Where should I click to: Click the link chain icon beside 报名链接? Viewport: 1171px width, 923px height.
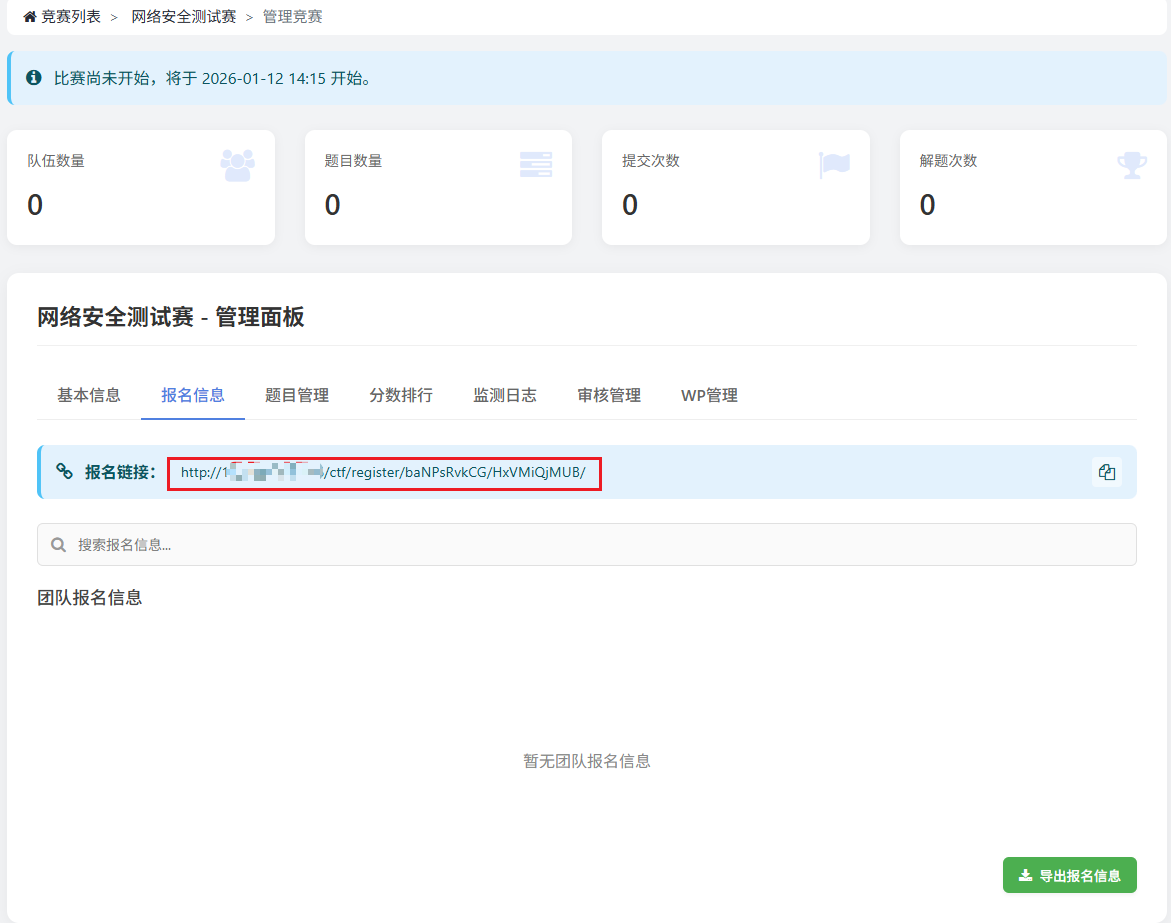point(65,472)
